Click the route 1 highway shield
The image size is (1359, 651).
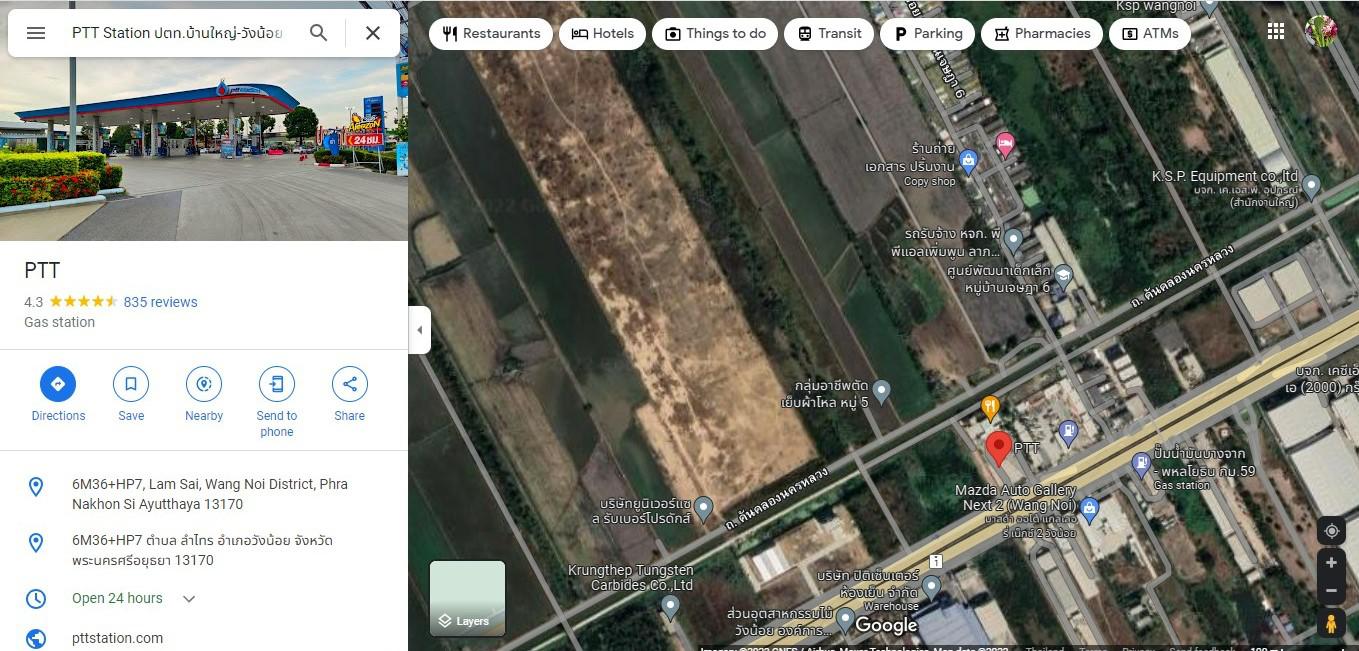click(x=936, y=562)
